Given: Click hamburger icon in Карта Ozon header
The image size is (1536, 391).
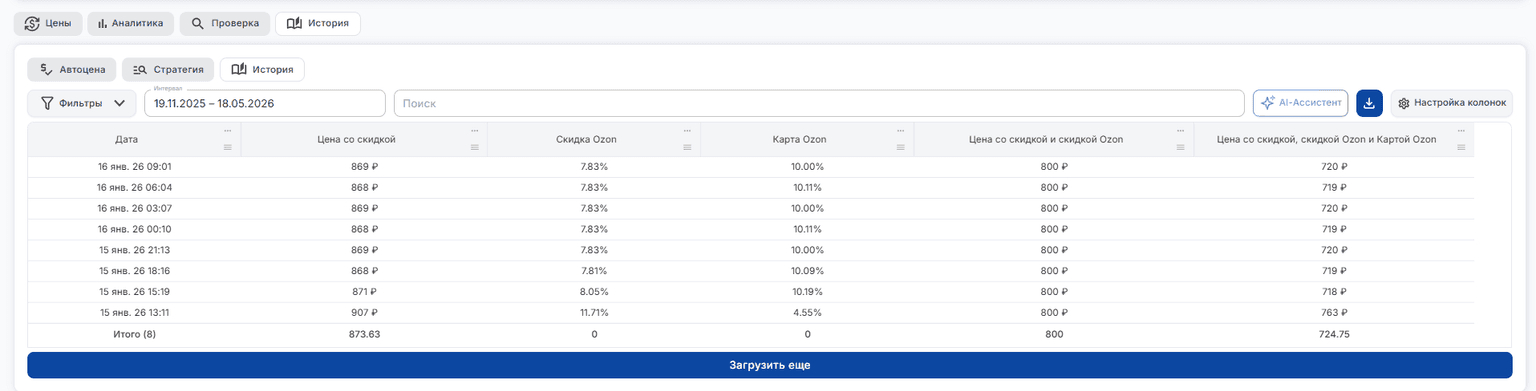Looking at the screenshot, I should tap(901, 148).
